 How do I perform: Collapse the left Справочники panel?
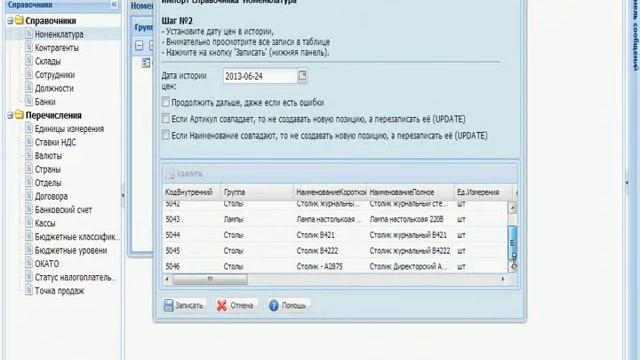coord(114,4)
